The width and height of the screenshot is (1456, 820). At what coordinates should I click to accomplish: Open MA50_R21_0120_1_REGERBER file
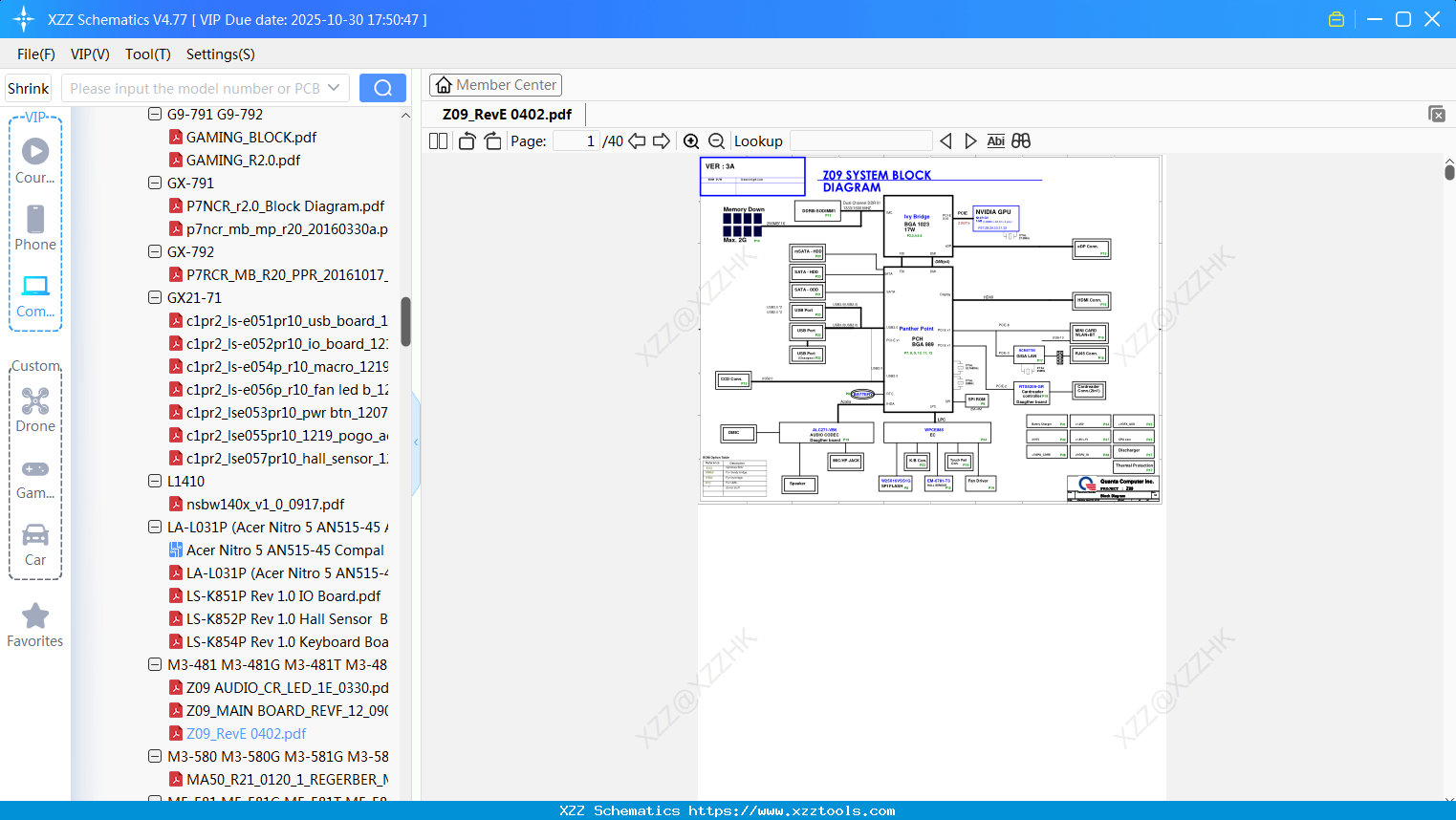pos(287,779)
